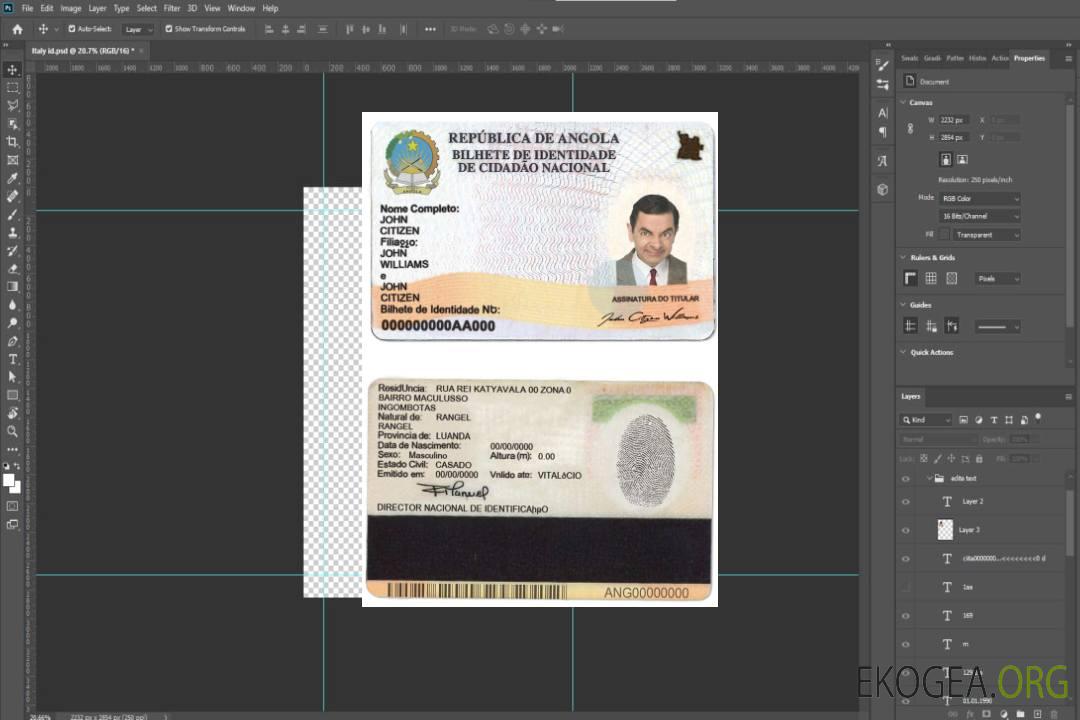1080x720 pixels.
Task: Open the Auto-Select Layer dropdown
Action: (x=138, y=30)
